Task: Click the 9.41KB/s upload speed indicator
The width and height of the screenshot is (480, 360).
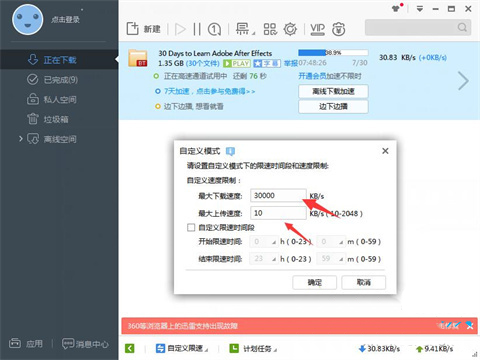Action: point(435,349)
